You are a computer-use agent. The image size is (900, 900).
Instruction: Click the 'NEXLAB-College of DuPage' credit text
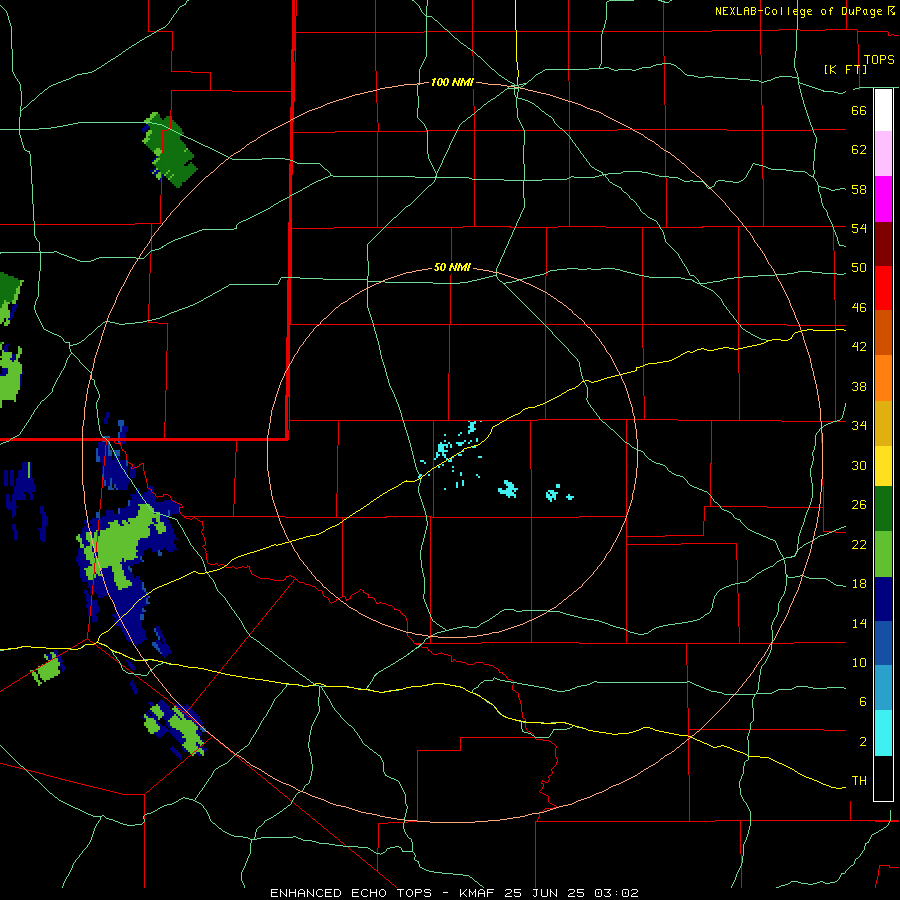click(799, 11)
